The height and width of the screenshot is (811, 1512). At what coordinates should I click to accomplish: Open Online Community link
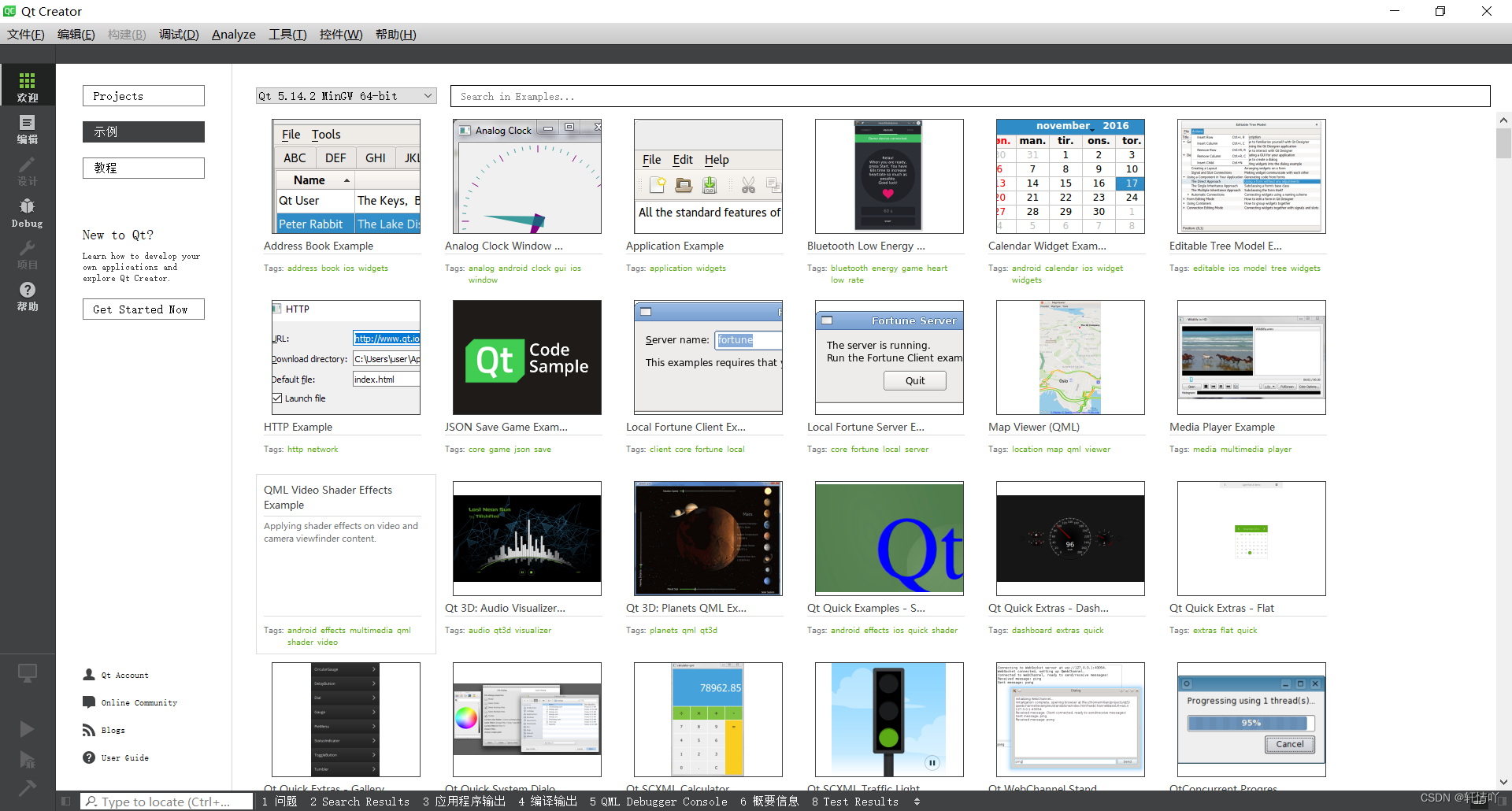coord(139,702)
